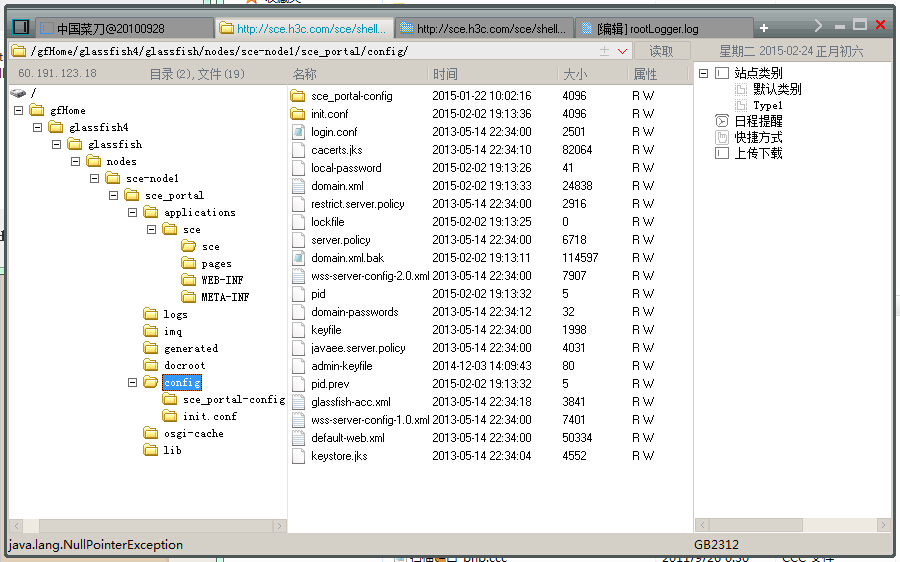900x562 pixels.
Task: Select the cacerts.jks file icon
Action: (x=298, y=150)
